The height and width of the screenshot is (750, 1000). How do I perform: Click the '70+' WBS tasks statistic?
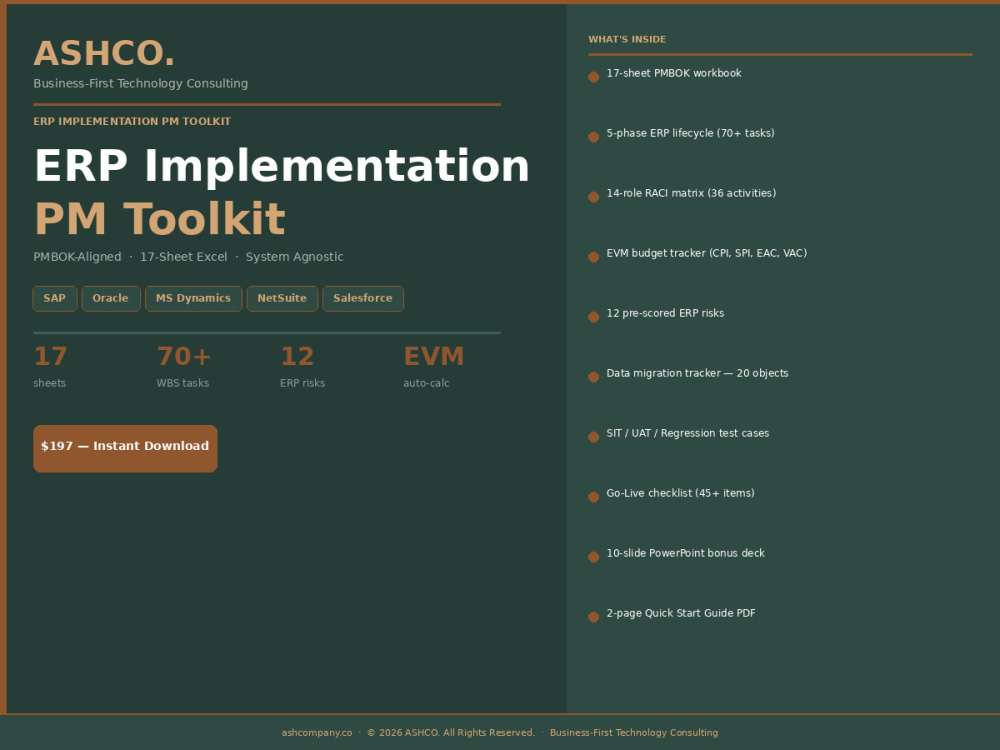[184, 357]
